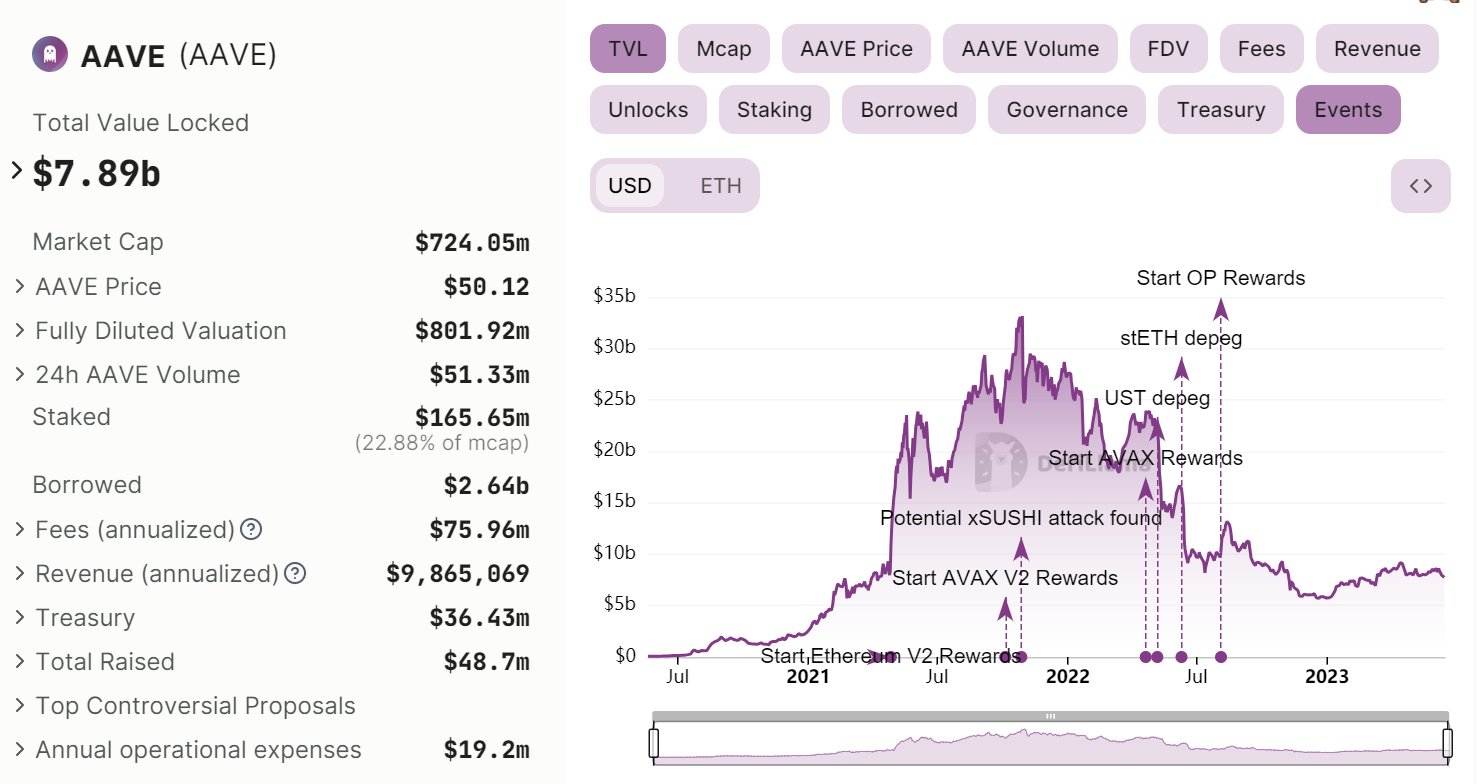The image size is (1477, 784).
Task: Switch to the Governance tab
Action: click(x=1066, y=109)
